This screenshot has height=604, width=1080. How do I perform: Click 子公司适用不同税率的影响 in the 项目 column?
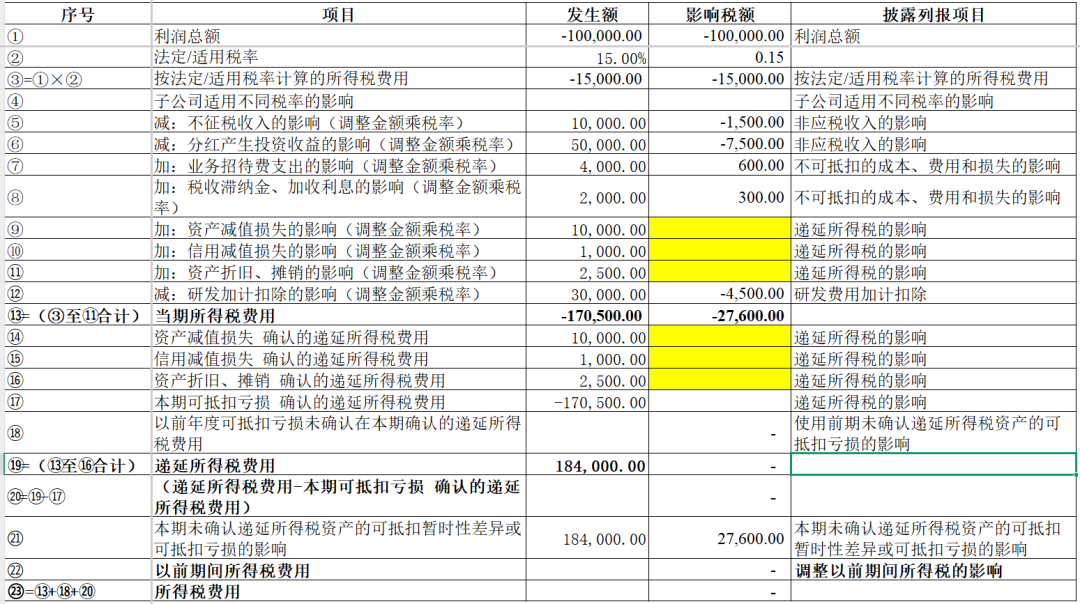[x=339, y=101]
